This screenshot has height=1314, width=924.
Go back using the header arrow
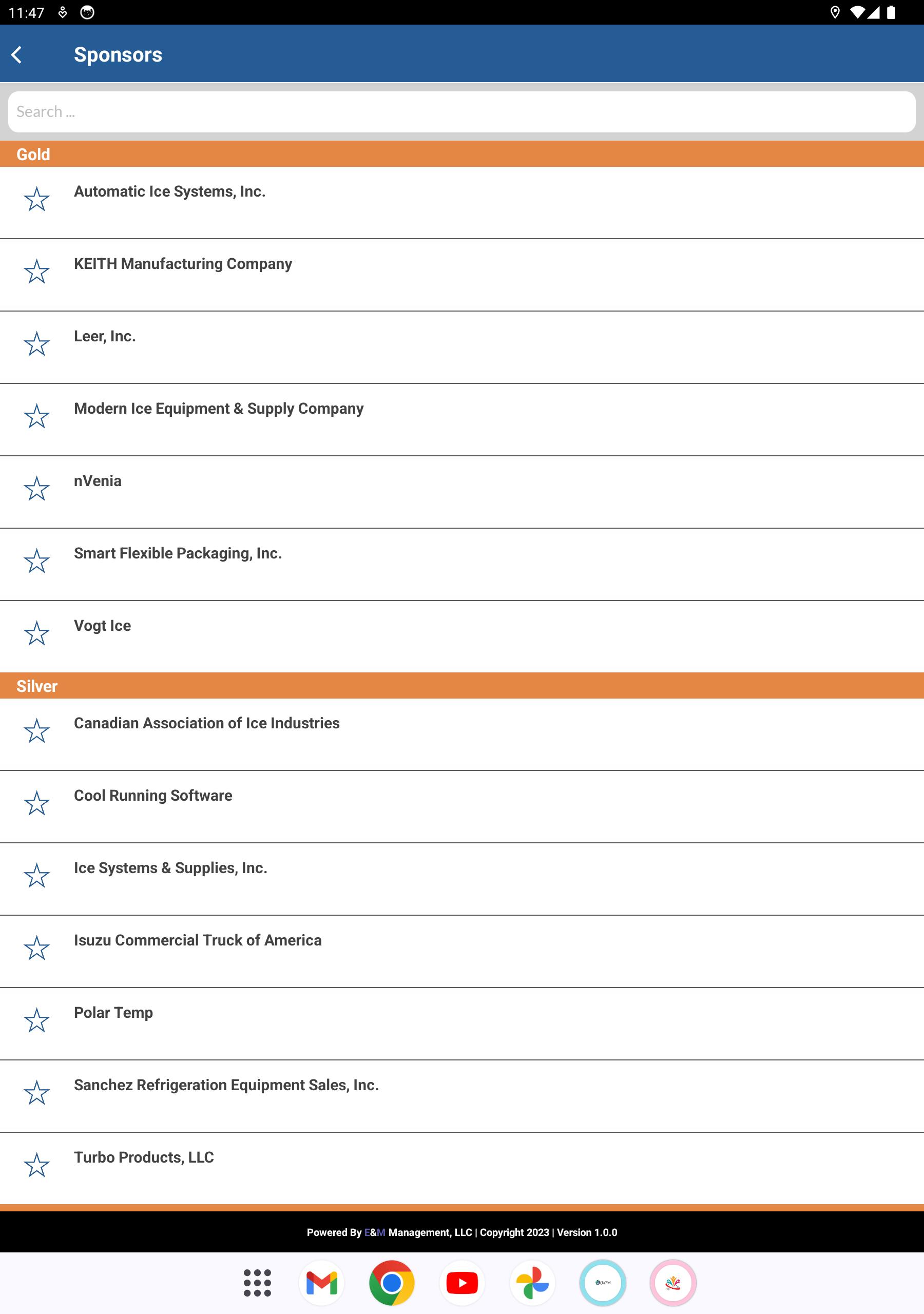[x=16, y=55]
